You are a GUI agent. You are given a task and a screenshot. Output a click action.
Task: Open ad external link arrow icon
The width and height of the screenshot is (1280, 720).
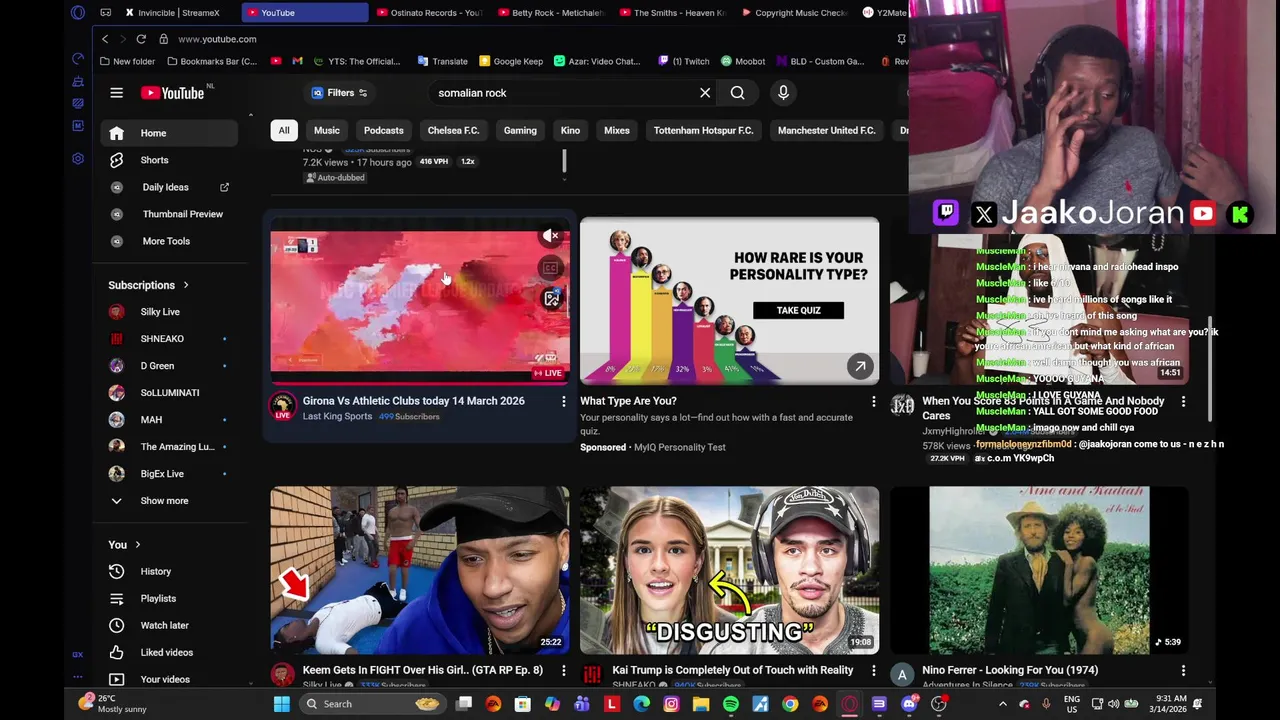point(860,367)
